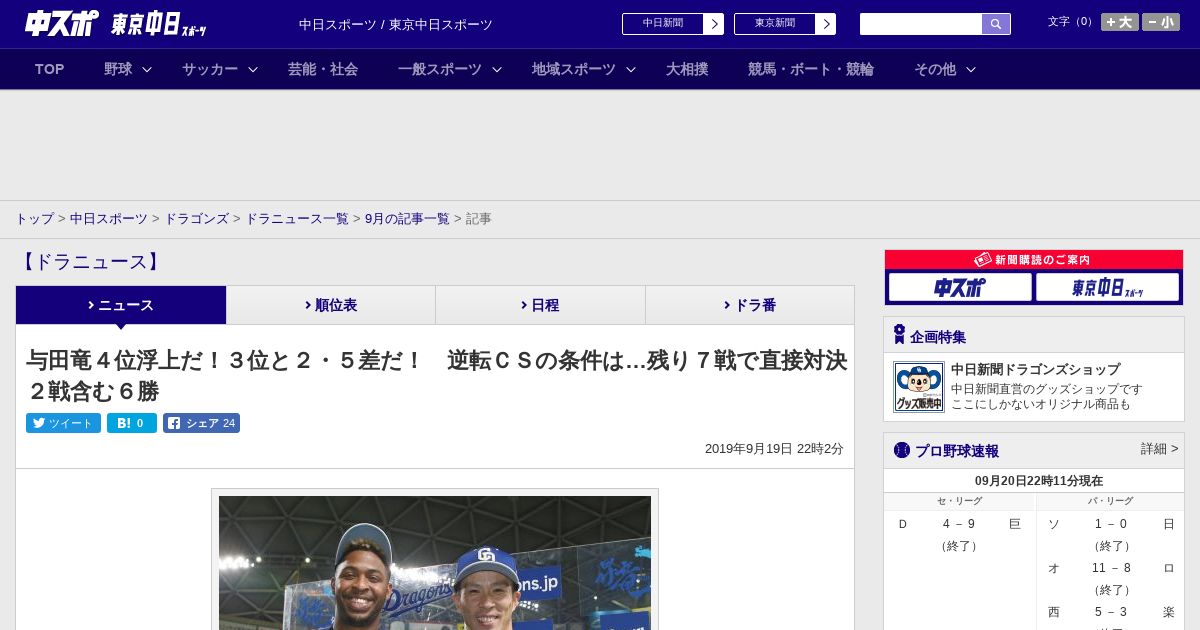Image resolution: width=1200 pixels, height=630 pixels.
Task: Go to 中日スポーツ breadcrumb link
Action: (109, 219)
